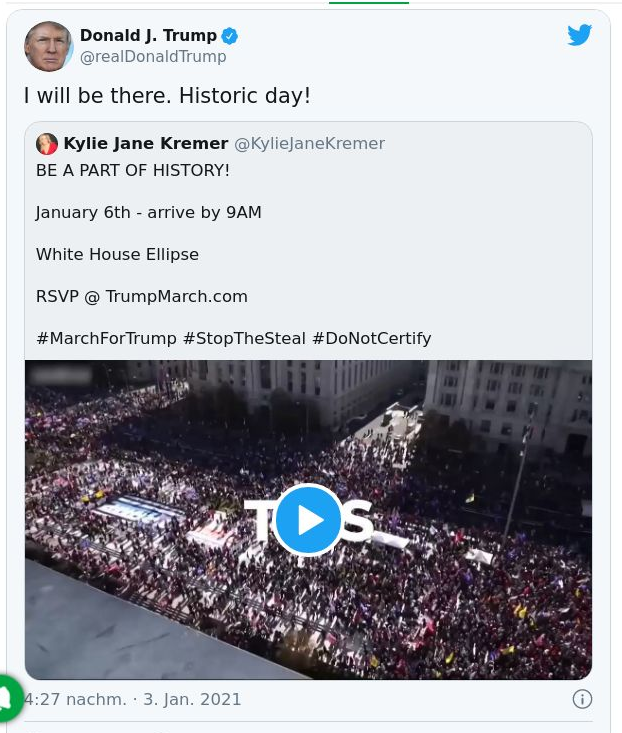Open the Donald J. Trump display name
622x733 pixels.
[148, 36]
